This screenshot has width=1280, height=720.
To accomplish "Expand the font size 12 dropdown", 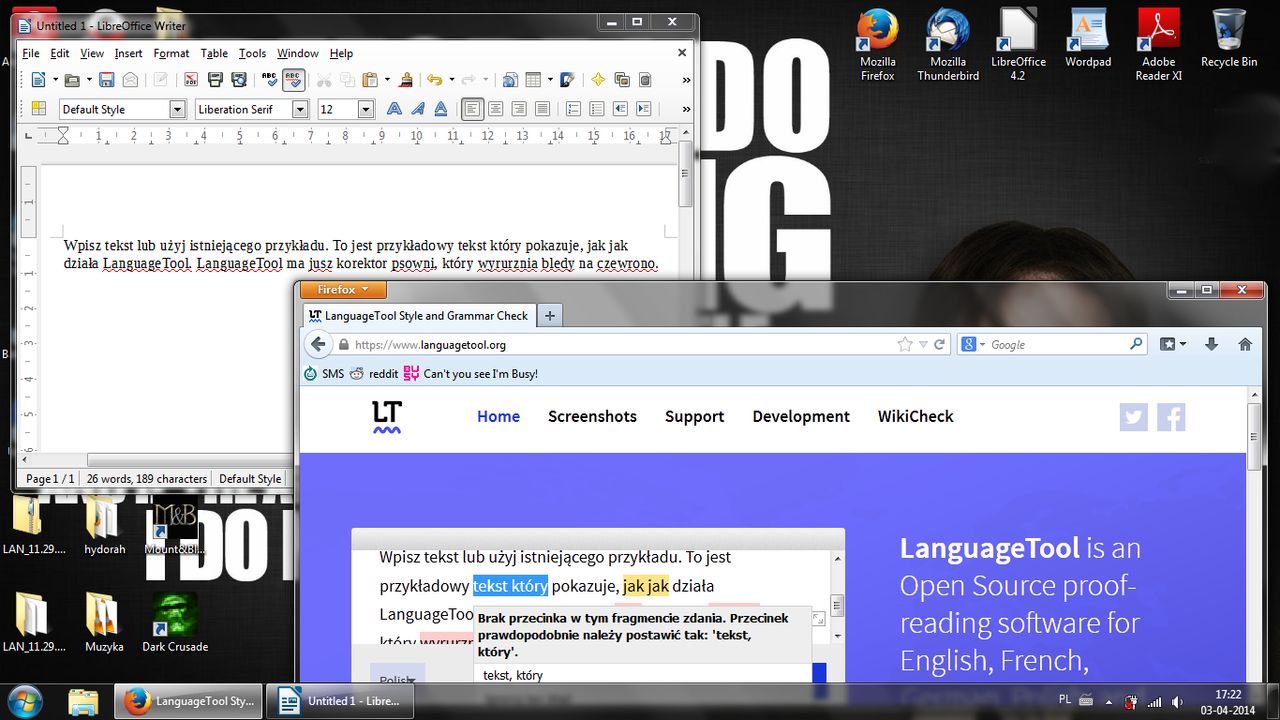I will pyautogui.click(x=366, y=109).
